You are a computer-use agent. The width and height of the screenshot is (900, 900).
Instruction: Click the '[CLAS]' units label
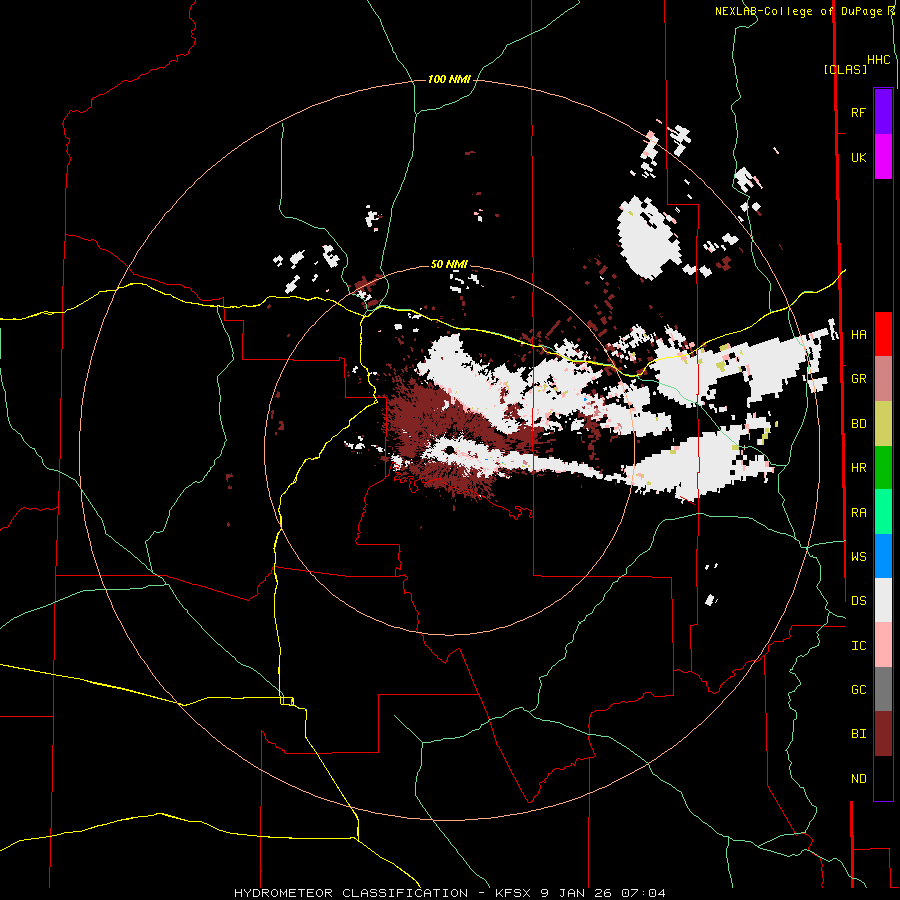(845, 69)
